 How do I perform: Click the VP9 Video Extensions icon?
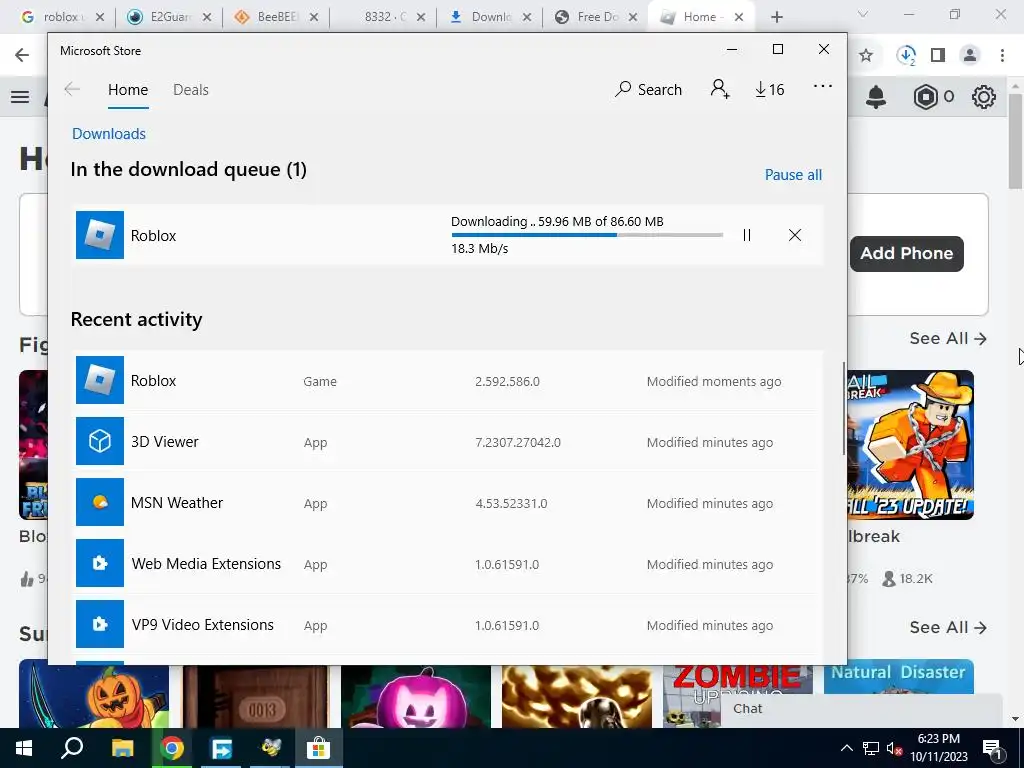click(x=100, y=624)
